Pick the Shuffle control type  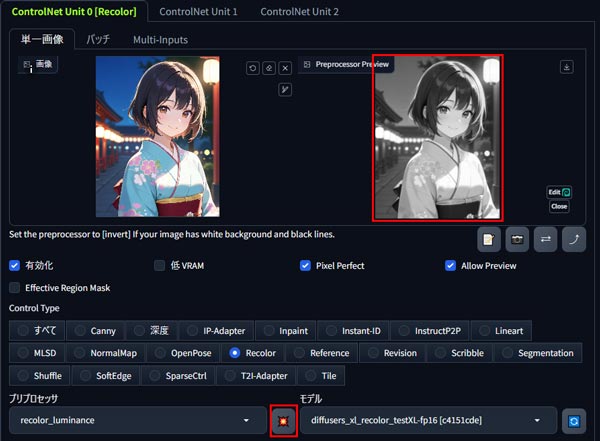point(40,376)
